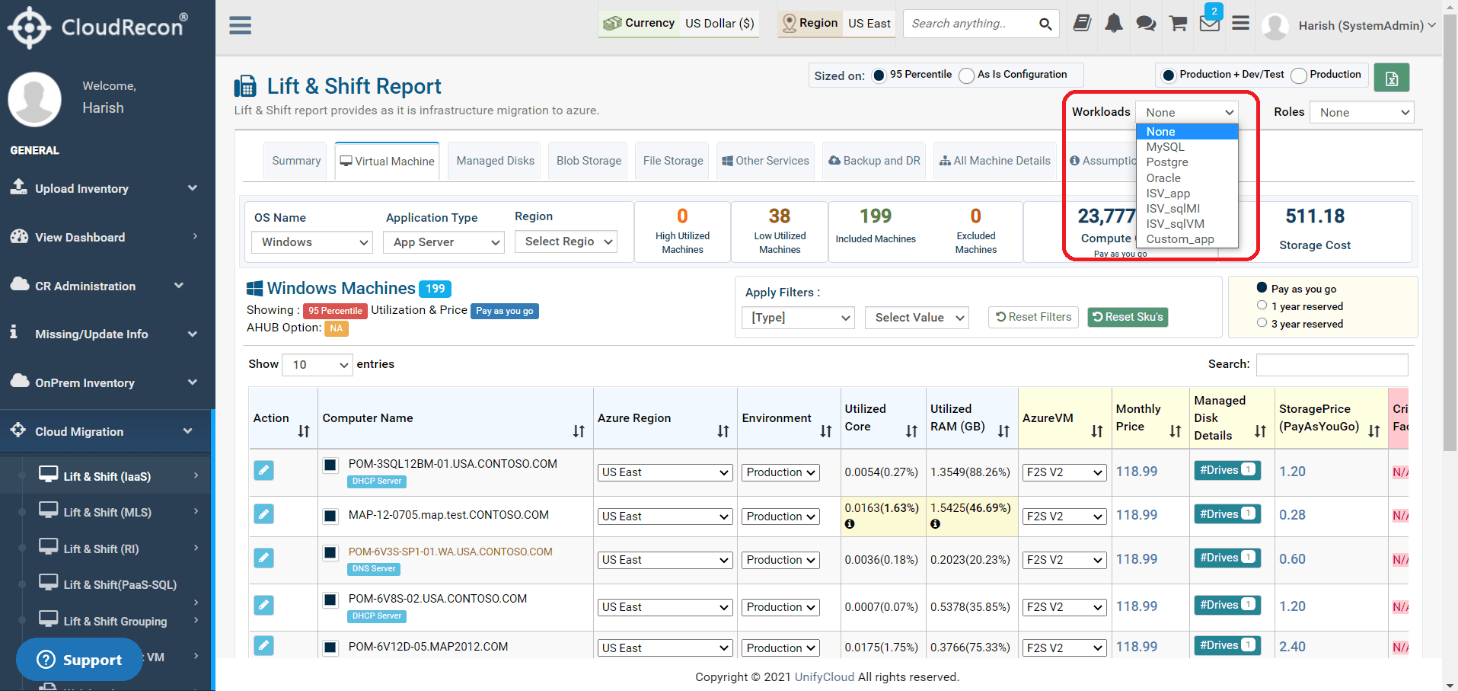Viewport: 1458px width, 691px height.
Task: Click the green Reset Sku's button
Action: (x=1128, y=317)
